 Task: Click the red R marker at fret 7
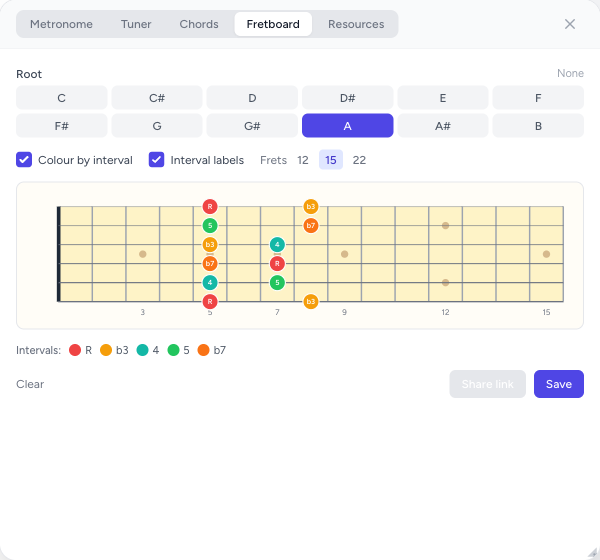(277, 263)
